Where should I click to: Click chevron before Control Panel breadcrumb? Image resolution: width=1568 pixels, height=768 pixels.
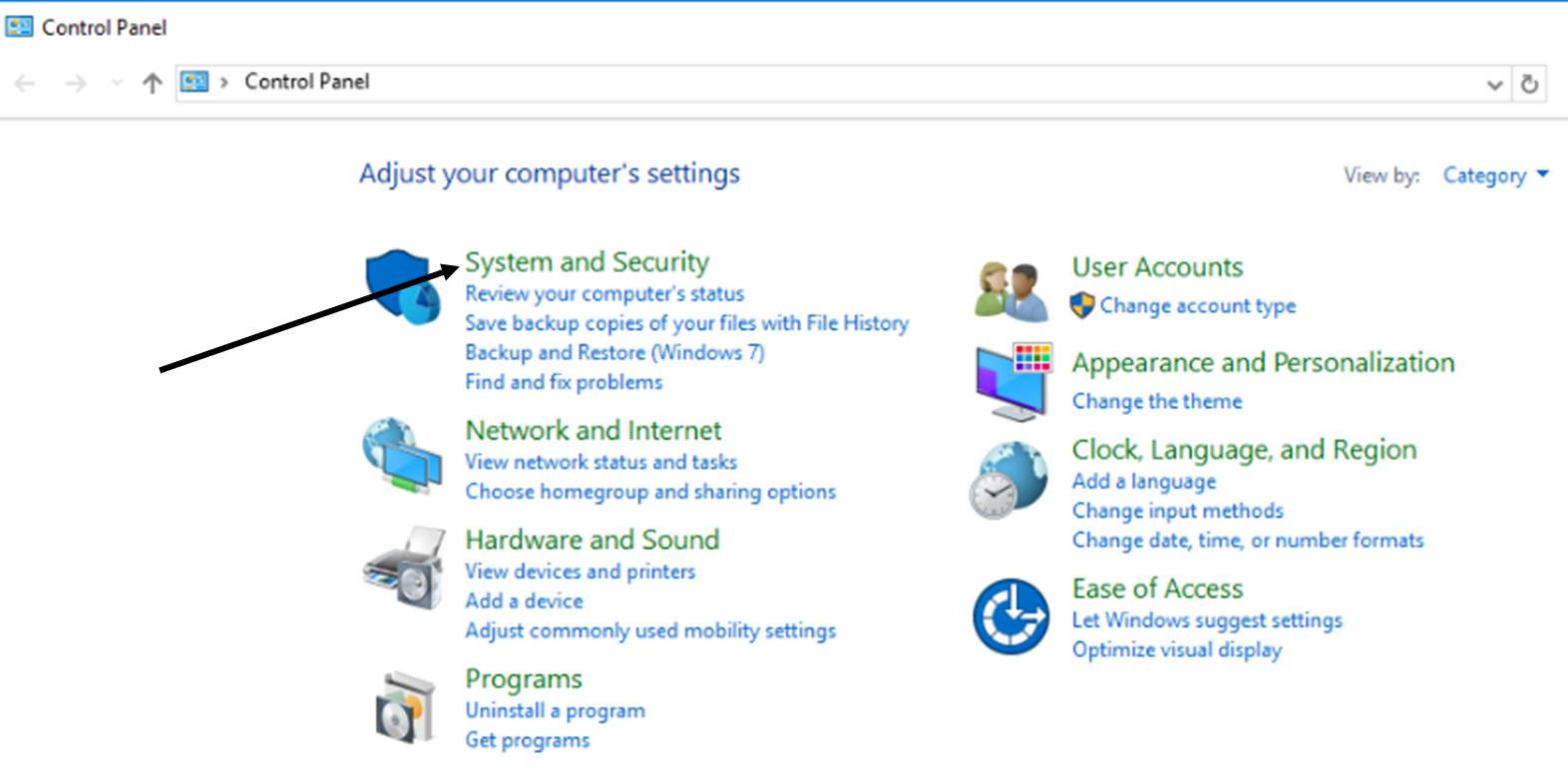[x=224, y=82]
